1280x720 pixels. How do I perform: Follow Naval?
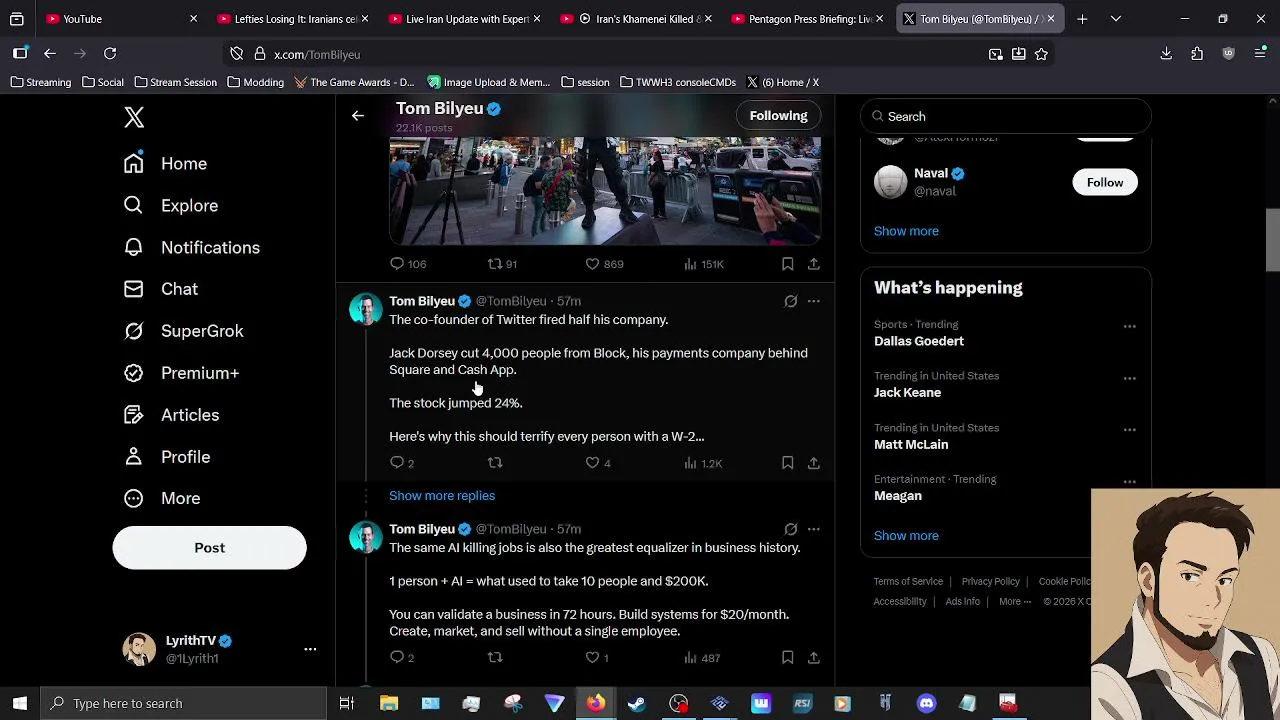pyautogui.click(x=1105, y=182)
